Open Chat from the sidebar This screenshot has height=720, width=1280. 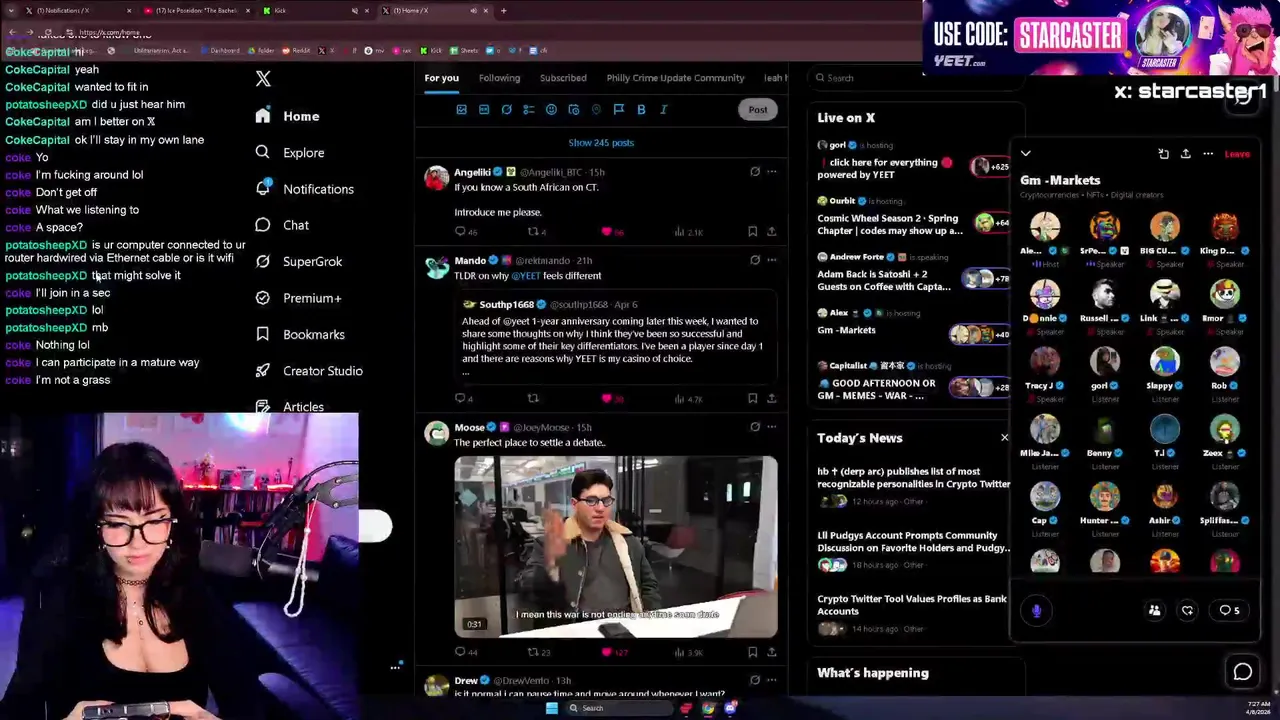[281, 225]
